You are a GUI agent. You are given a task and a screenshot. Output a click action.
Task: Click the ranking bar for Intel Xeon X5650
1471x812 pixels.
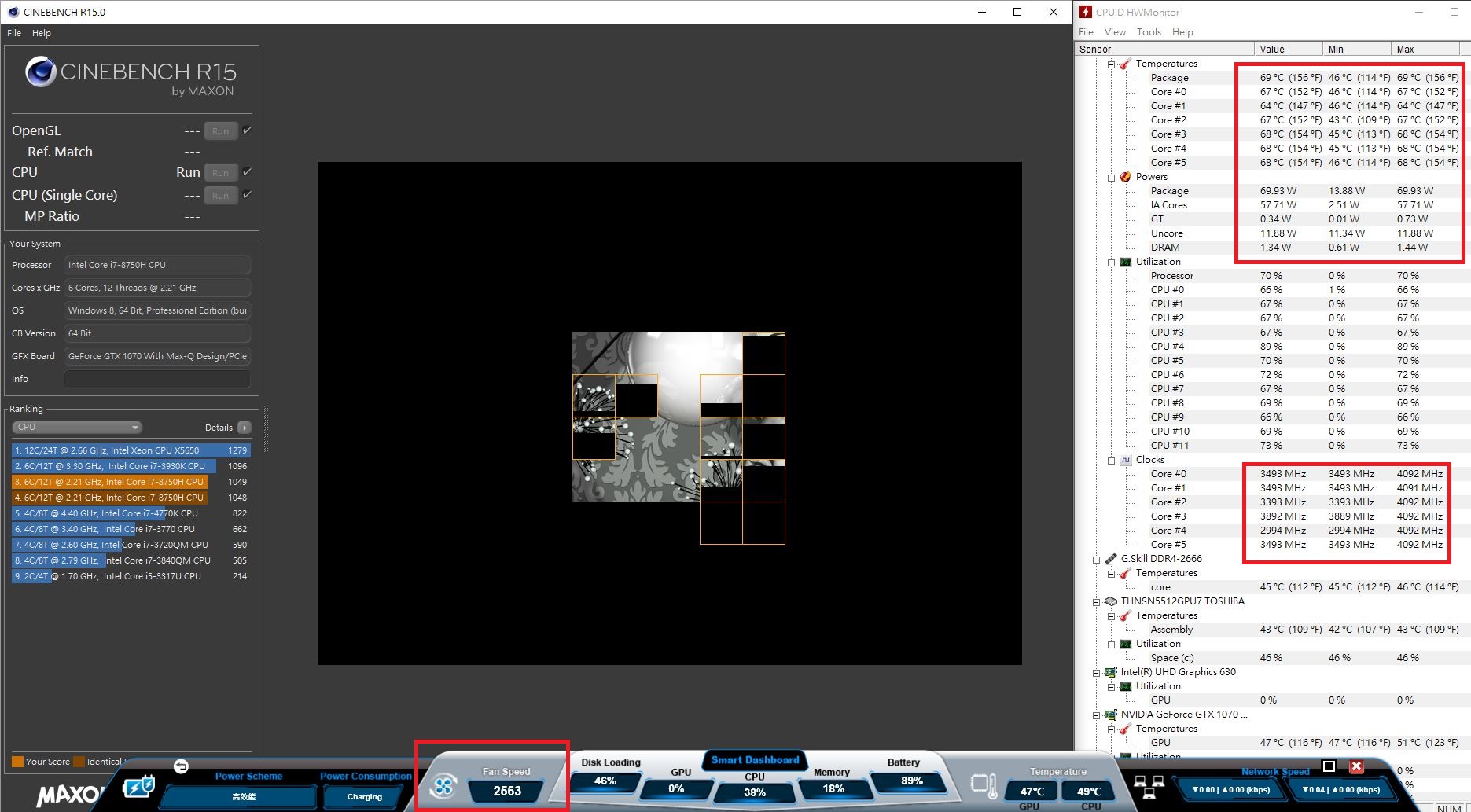click(x=131, y=450)
